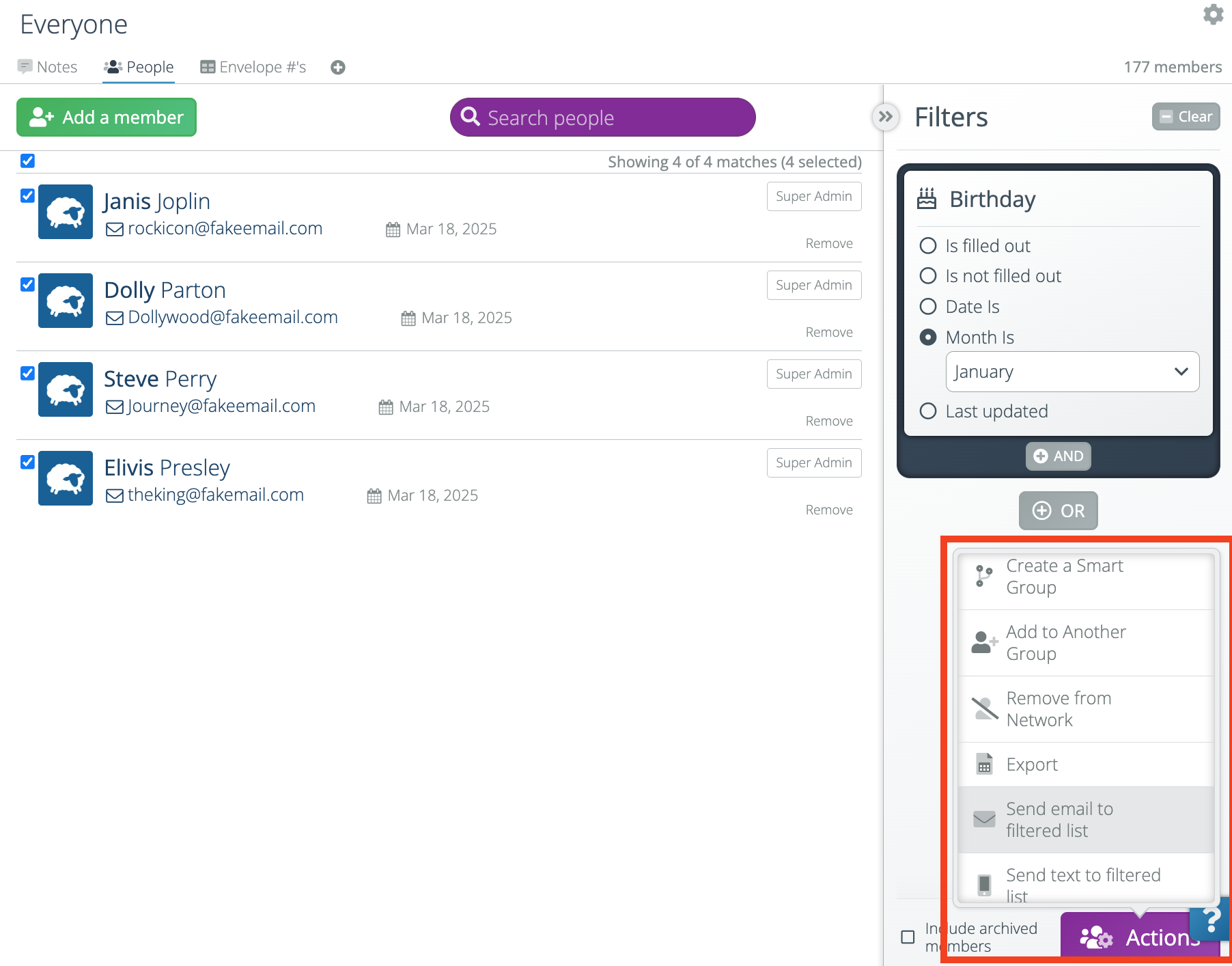Click calendar icon in Elivis Presley's row
Screen dimensions: 1232x966
[374, 496]
